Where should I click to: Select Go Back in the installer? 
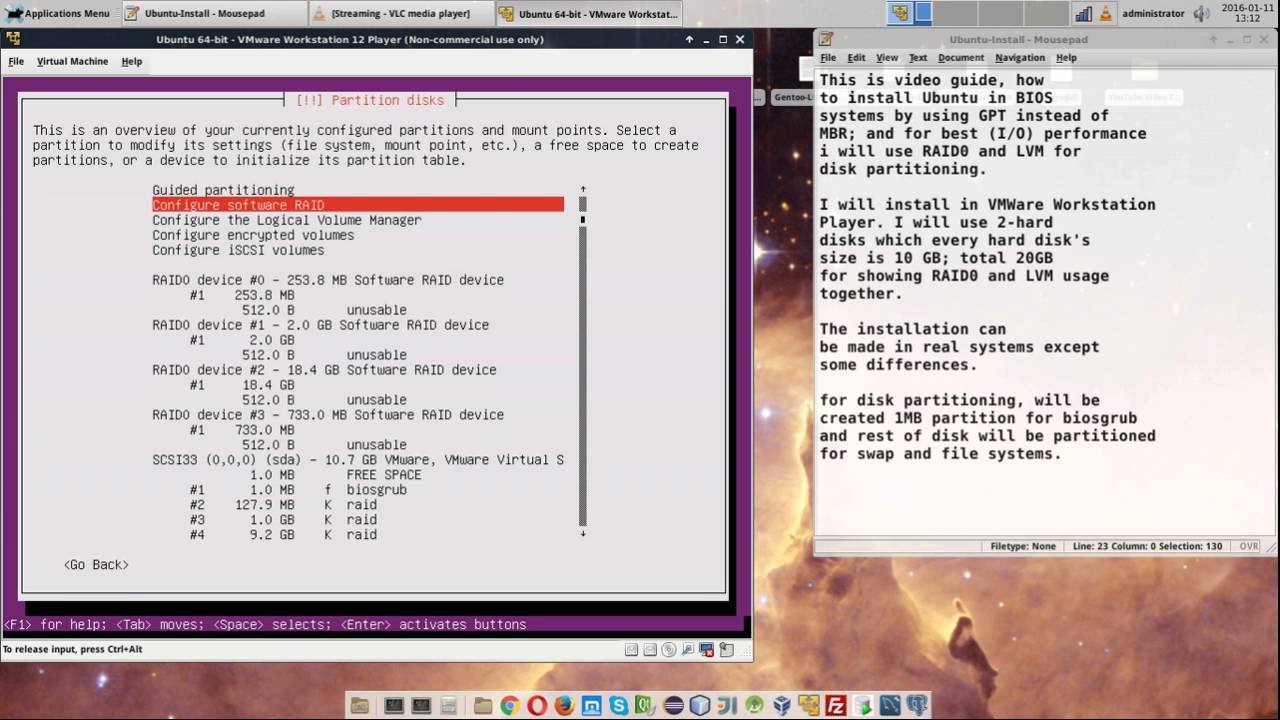tap(96, 565)
